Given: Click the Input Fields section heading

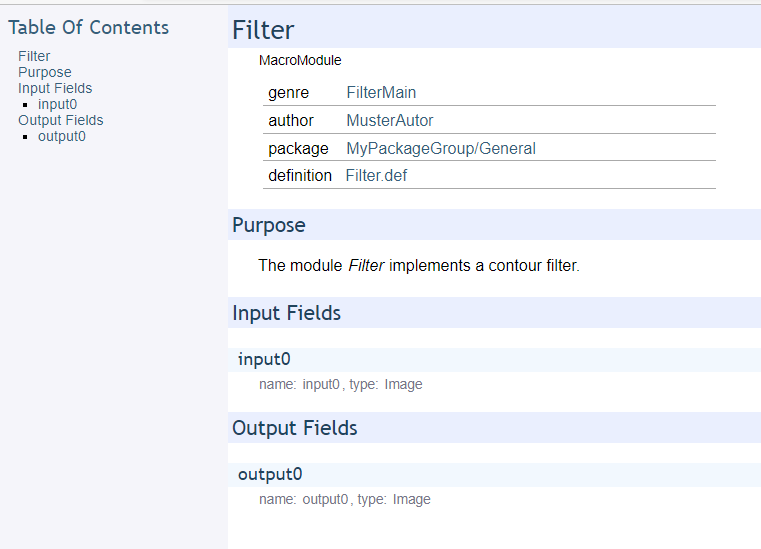Looking at the screenshot, I should tap(286, 313).
